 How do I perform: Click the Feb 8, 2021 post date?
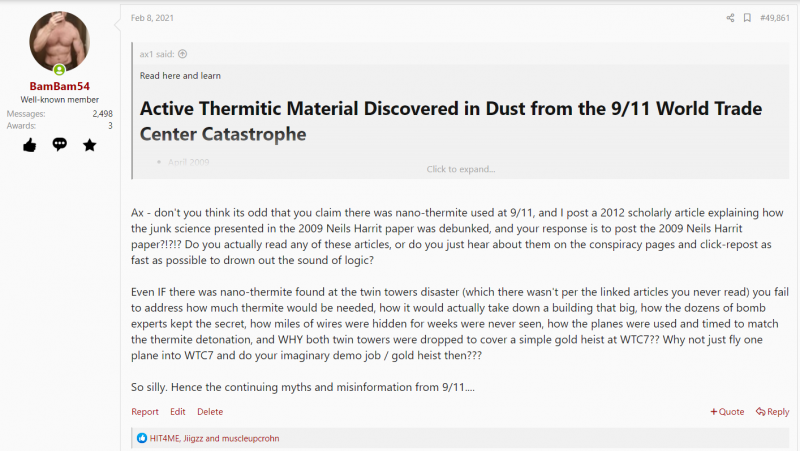(x=152, y=18)
